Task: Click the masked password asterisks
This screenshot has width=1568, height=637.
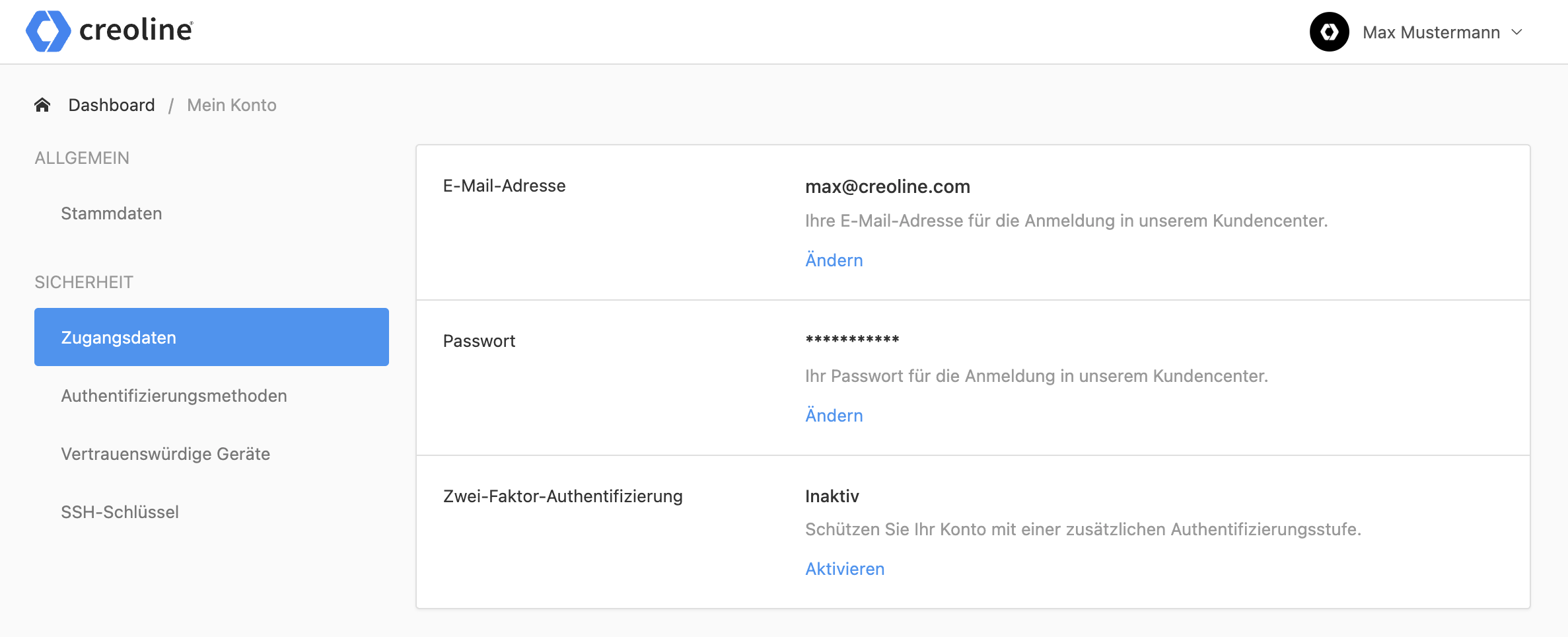Action: (852, 340)
